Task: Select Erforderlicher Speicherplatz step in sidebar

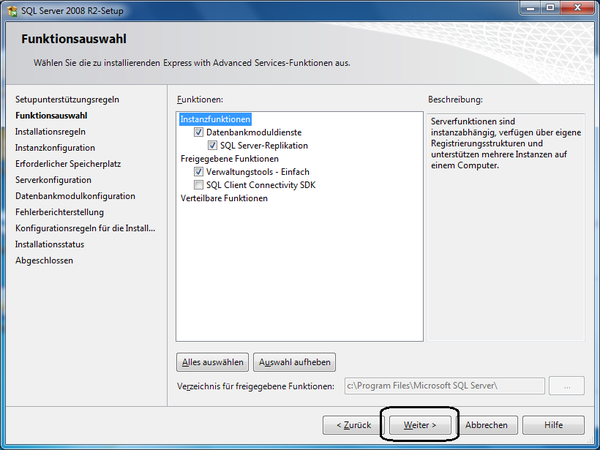Action: 68,164
